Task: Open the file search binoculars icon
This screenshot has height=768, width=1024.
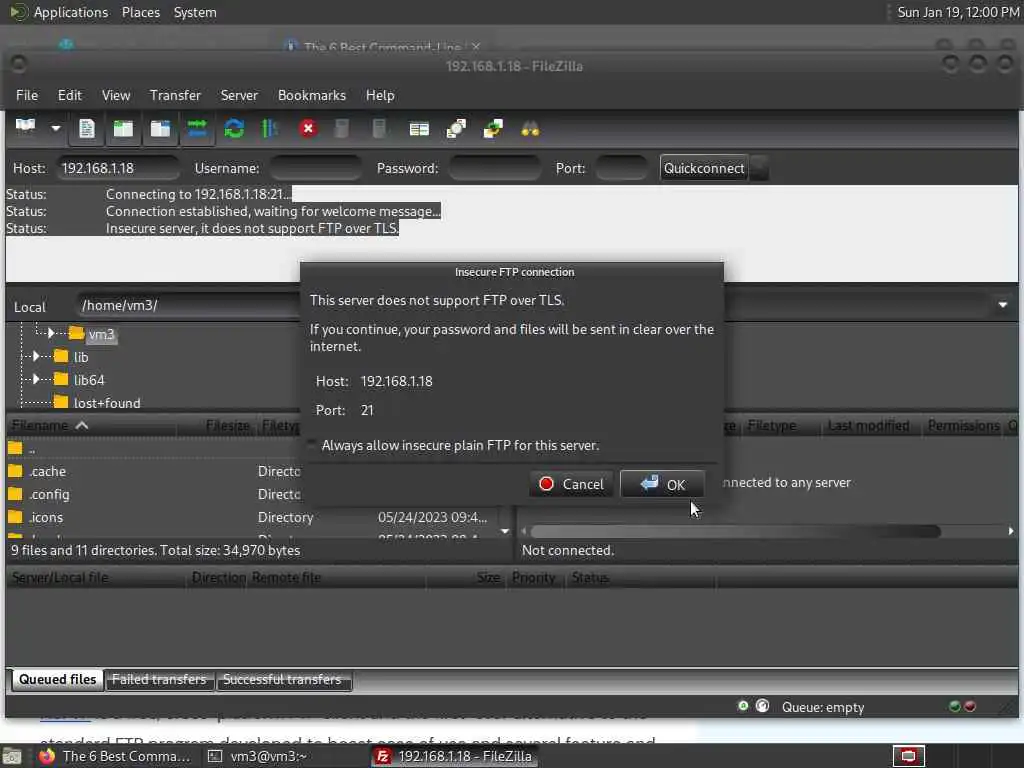Action: pyautogui.click(x=530, y=129)
